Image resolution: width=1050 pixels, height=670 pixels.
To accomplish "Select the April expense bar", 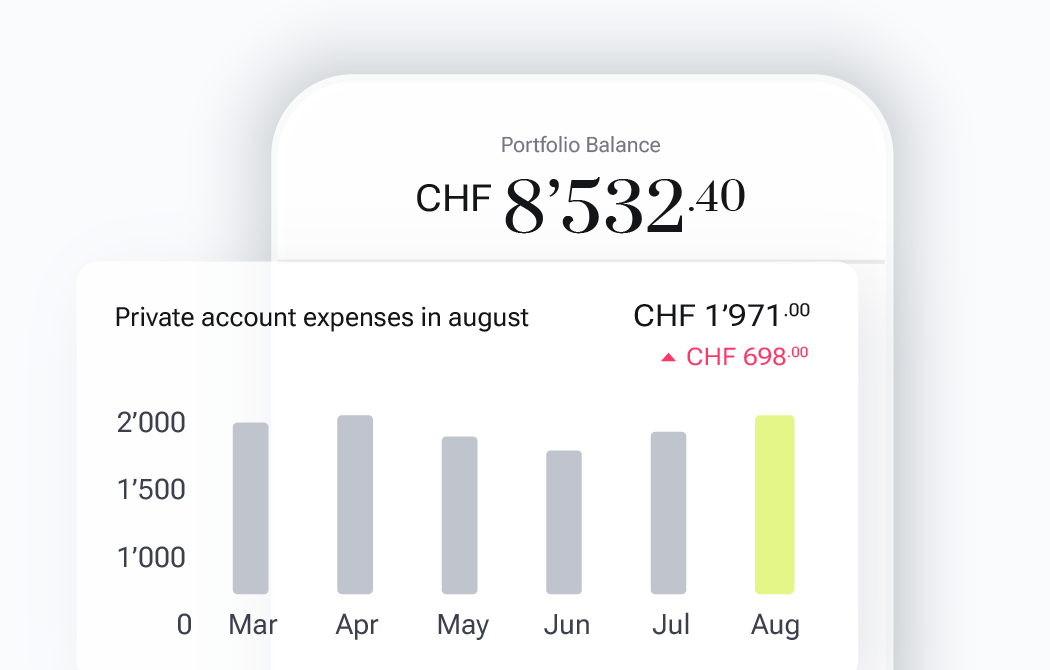I will [355, 505].
